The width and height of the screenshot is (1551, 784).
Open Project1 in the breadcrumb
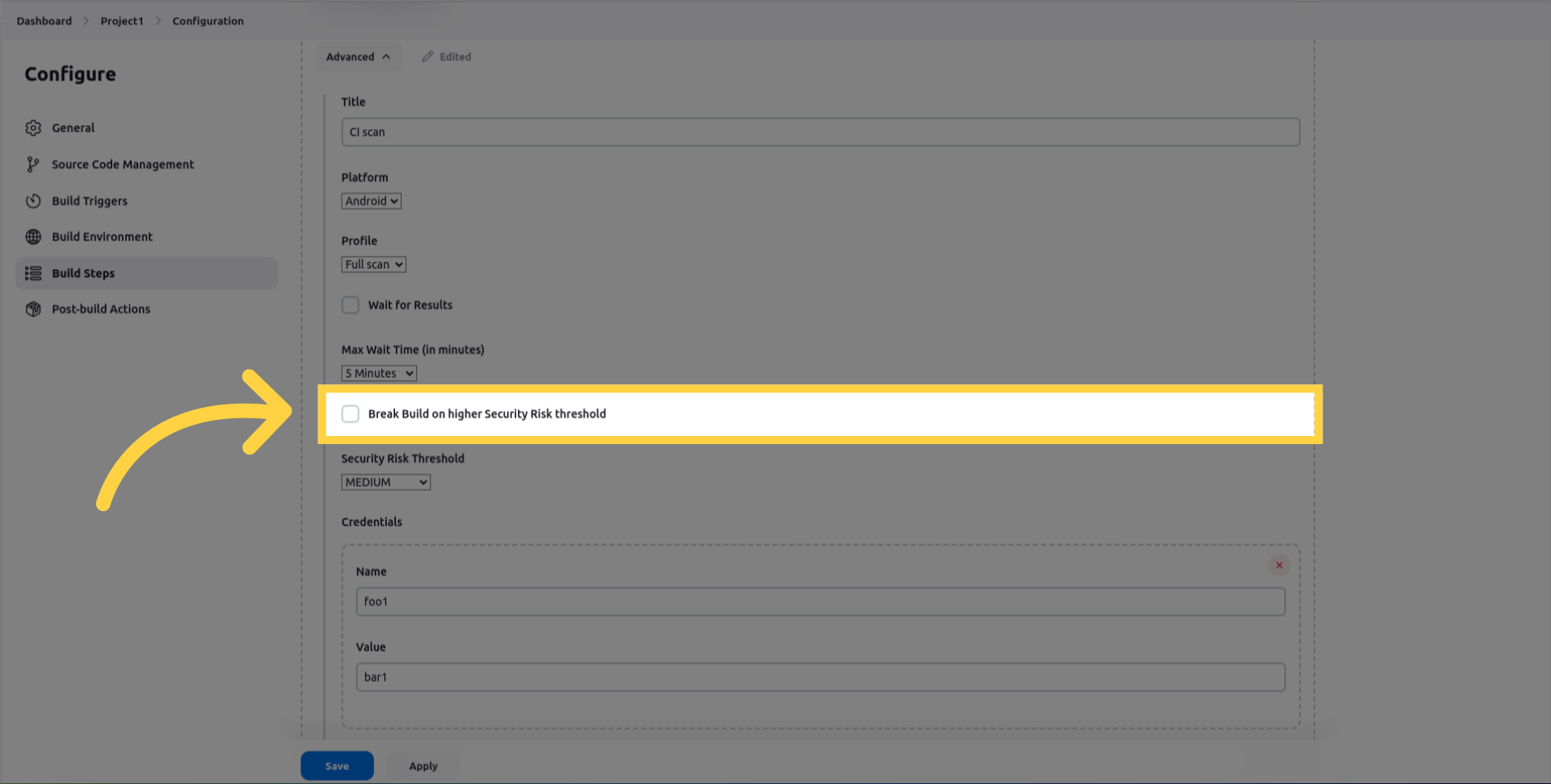click(121, 21)
